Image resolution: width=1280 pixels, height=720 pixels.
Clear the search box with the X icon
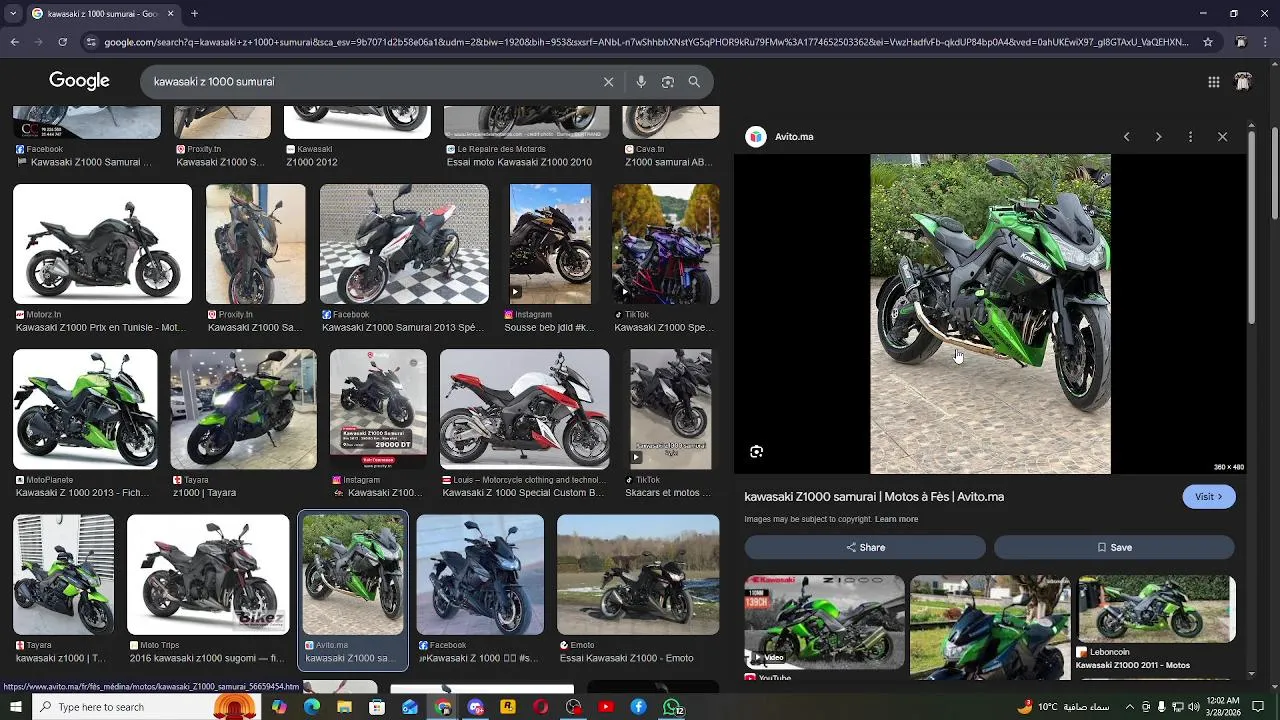point(608,82)
